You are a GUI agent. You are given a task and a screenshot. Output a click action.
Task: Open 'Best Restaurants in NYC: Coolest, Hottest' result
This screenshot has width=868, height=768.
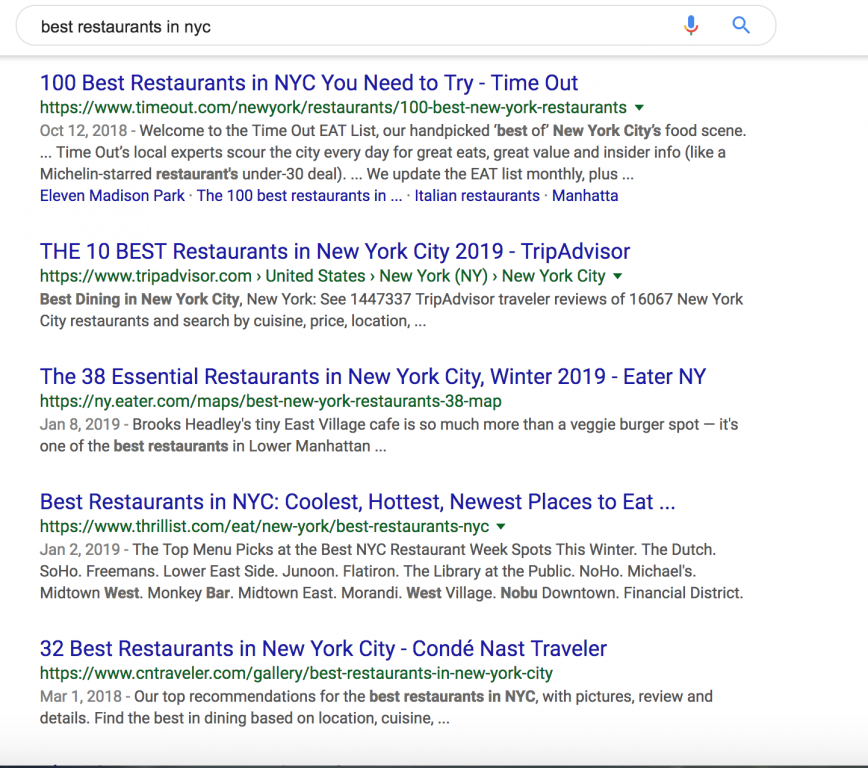358,502
